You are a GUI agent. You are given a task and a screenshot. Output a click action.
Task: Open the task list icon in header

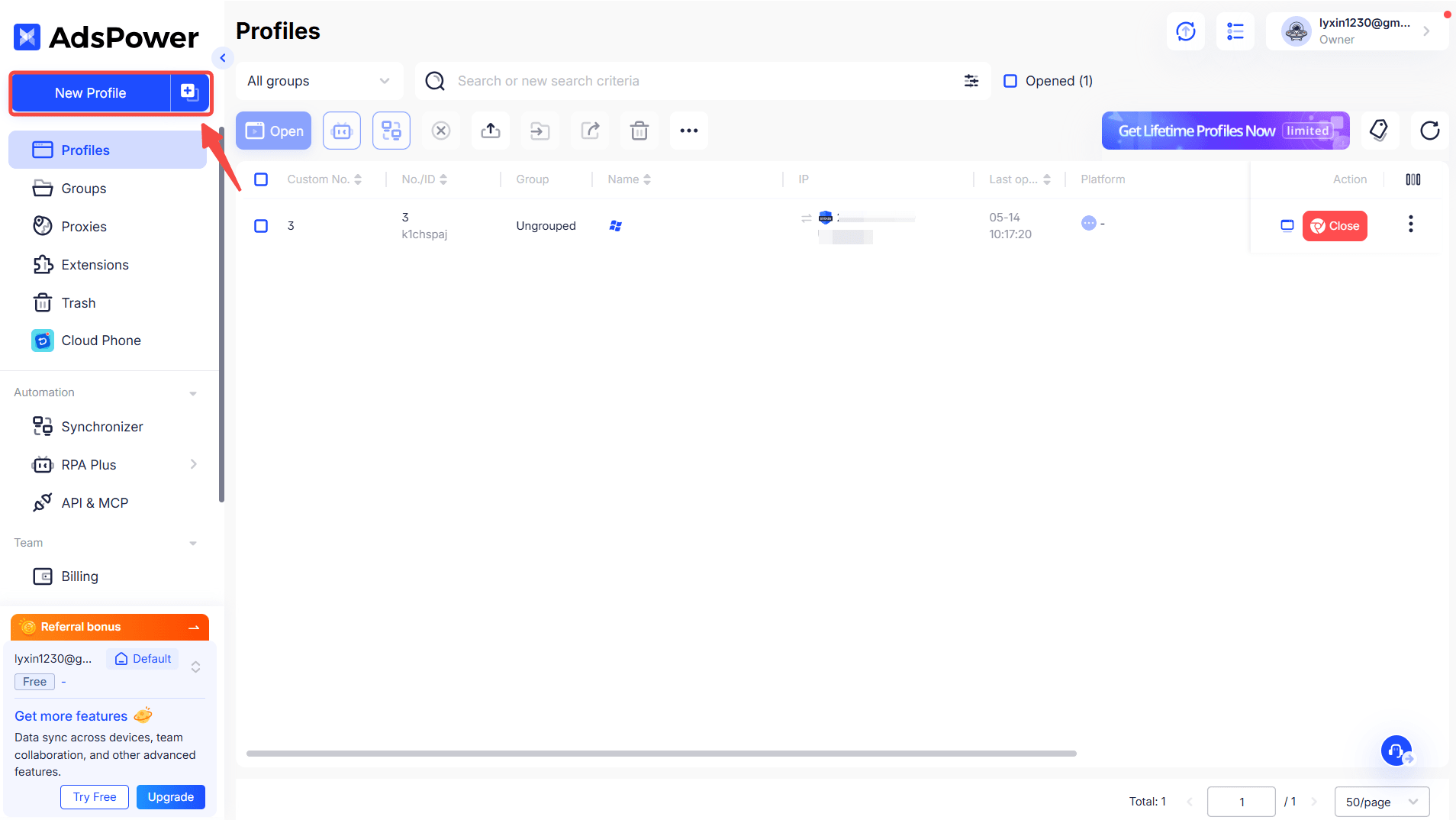[1235, 31]
